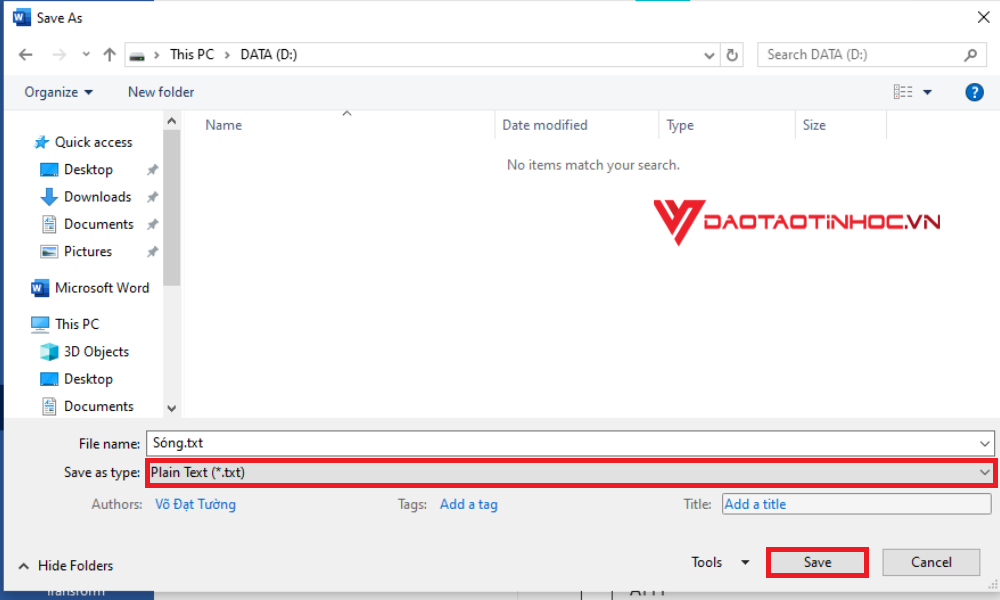Unpin Desktop using its pin icon

coord(152,170)
